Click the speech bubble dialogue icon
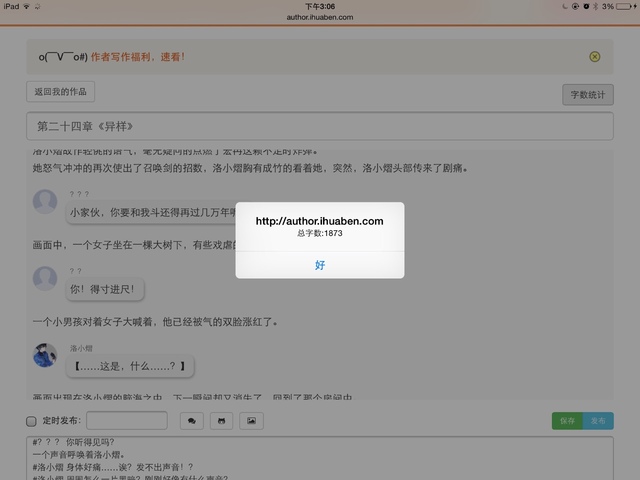 192,421
